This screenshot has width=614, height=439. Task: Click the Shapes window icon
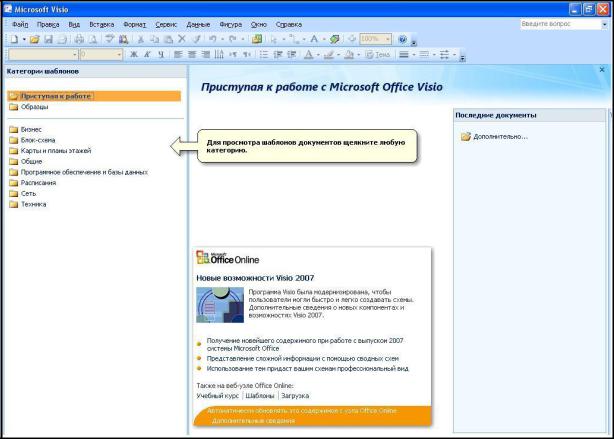pos(257,39)
